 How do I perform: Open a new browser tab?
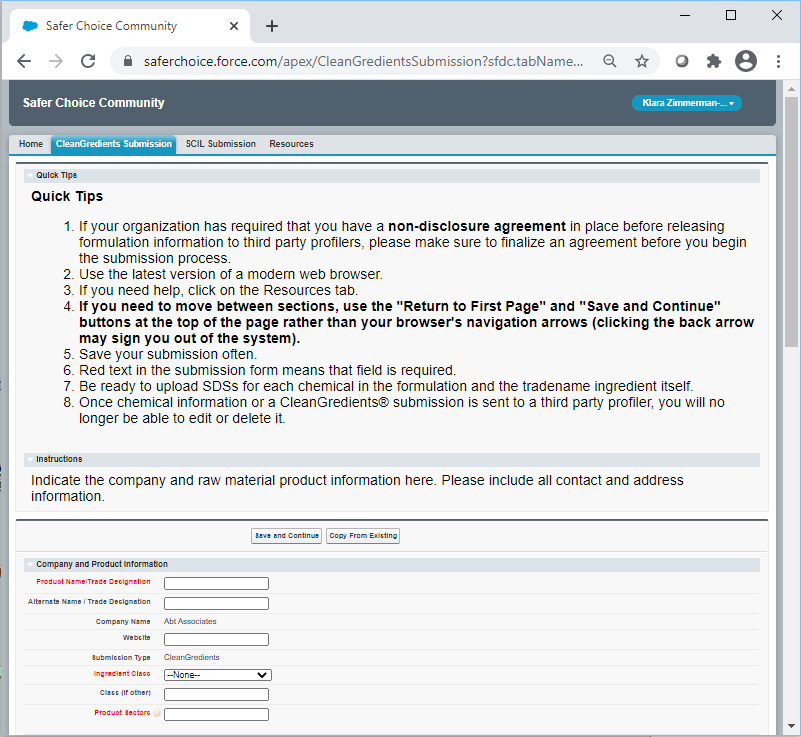(272, 26)
